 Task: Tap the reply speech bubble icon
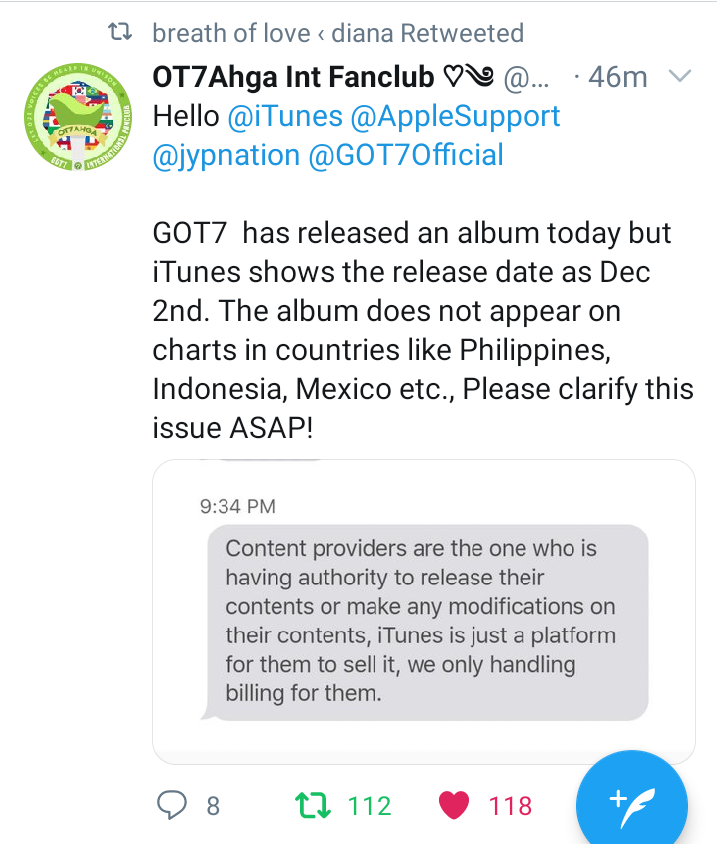click(x=172, y=805)
